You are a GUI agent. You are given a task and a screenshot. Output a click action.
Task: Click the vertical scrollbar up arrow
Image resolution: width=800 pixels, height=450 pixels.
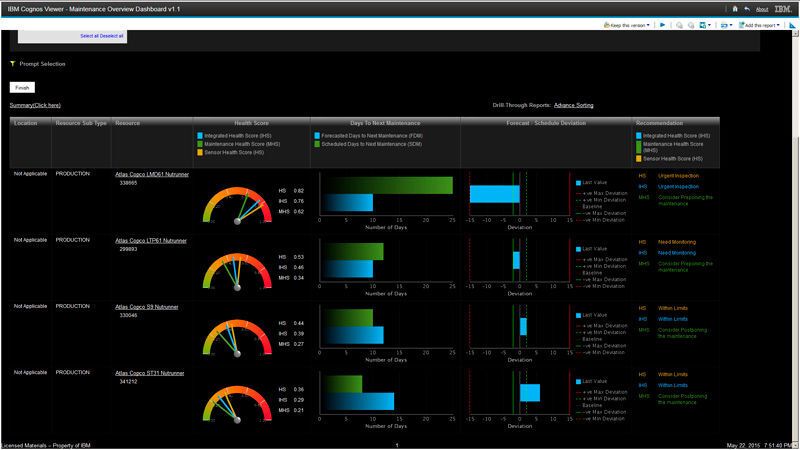tap(795, 33)
